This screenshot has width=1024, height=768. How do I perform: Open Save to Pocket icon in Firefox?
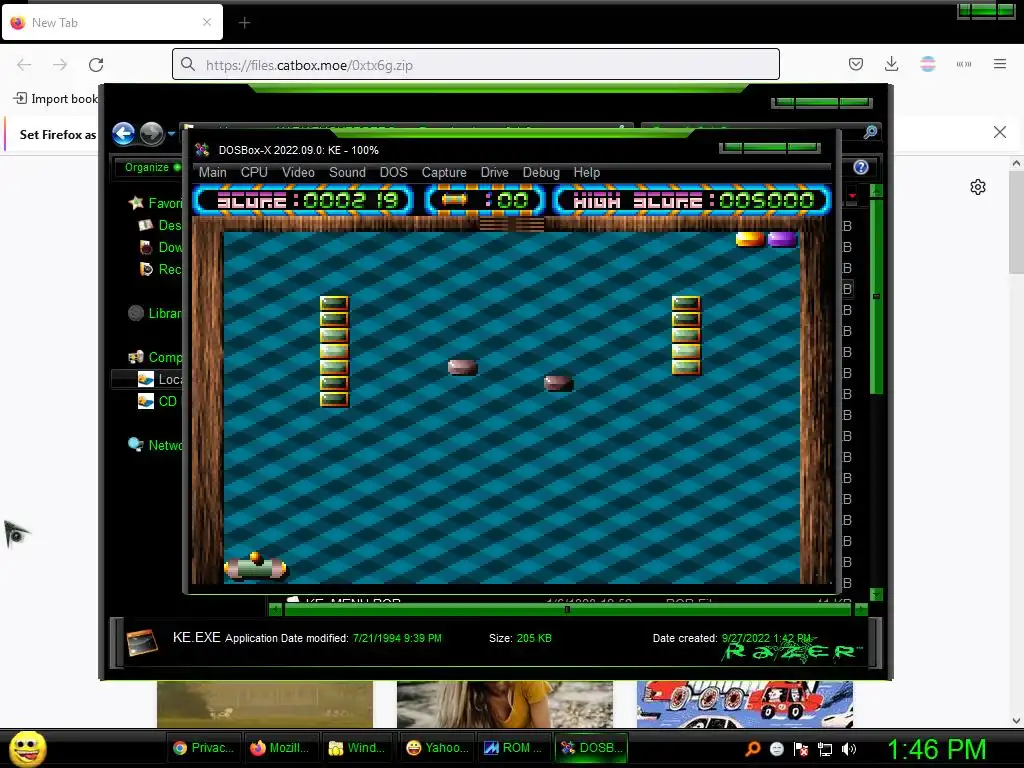point(856,64)
